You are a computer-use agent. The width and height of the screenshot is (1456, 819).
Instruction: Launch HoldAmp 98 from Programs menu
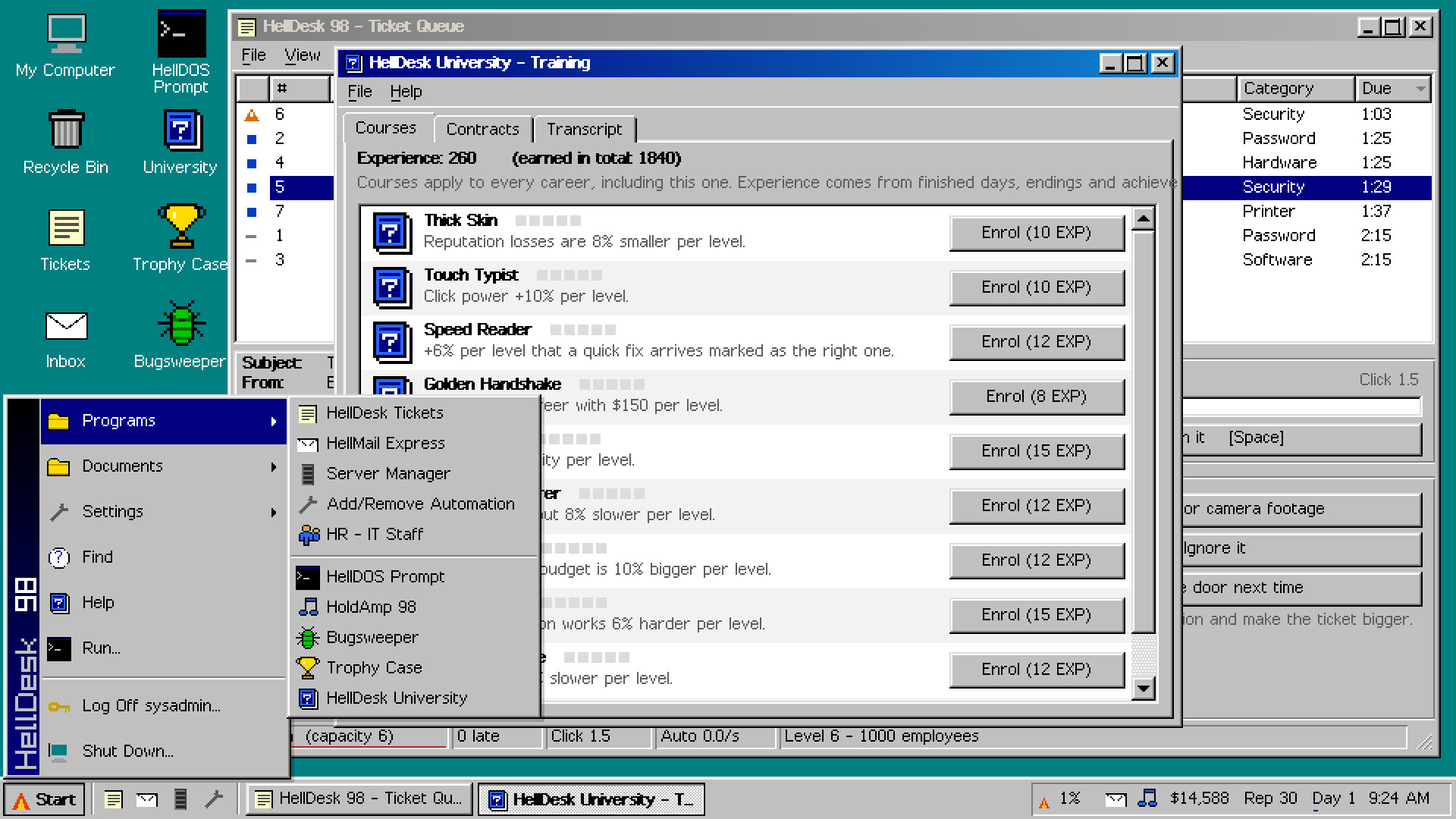[x=416, y=607]
